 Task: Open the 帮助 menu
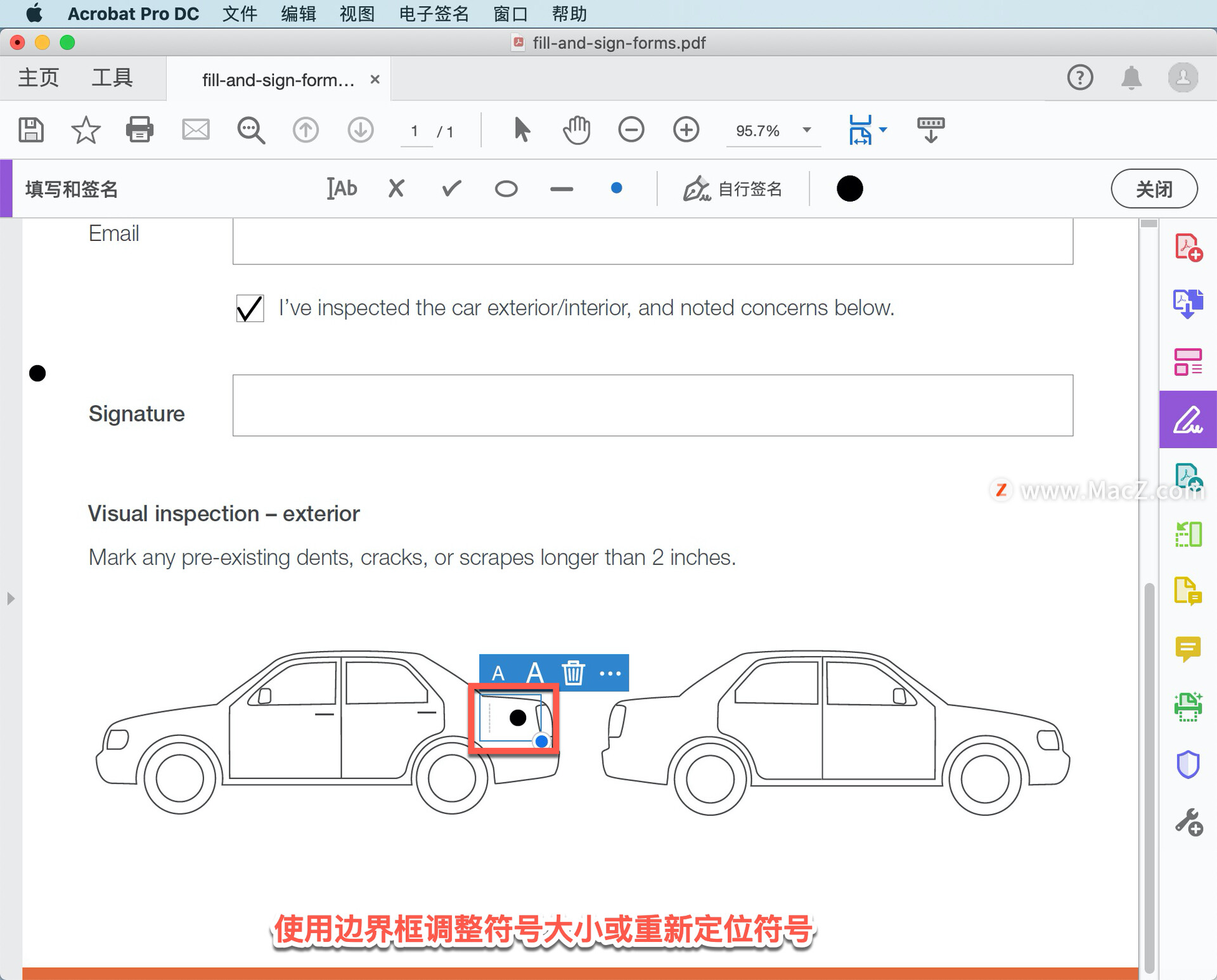pos(569,13)
